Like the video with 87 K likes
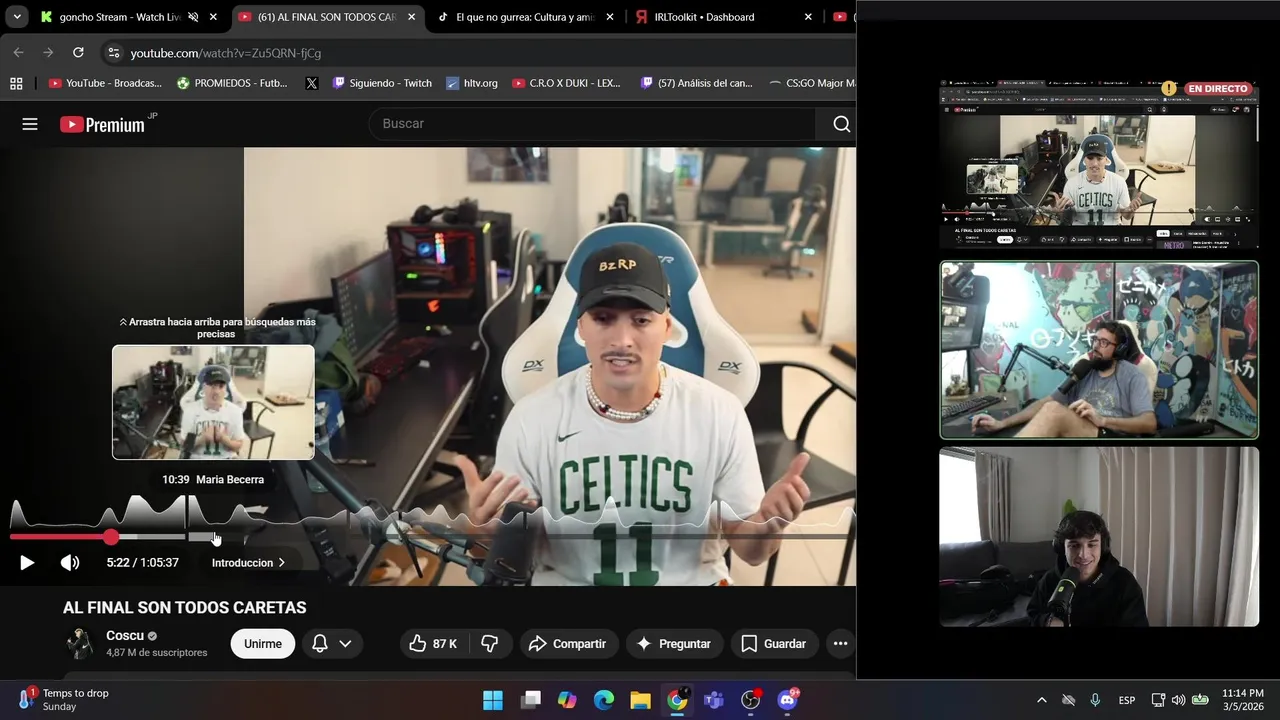The width and height of the screenshot is (1280, 720). [x=433, y=644]
